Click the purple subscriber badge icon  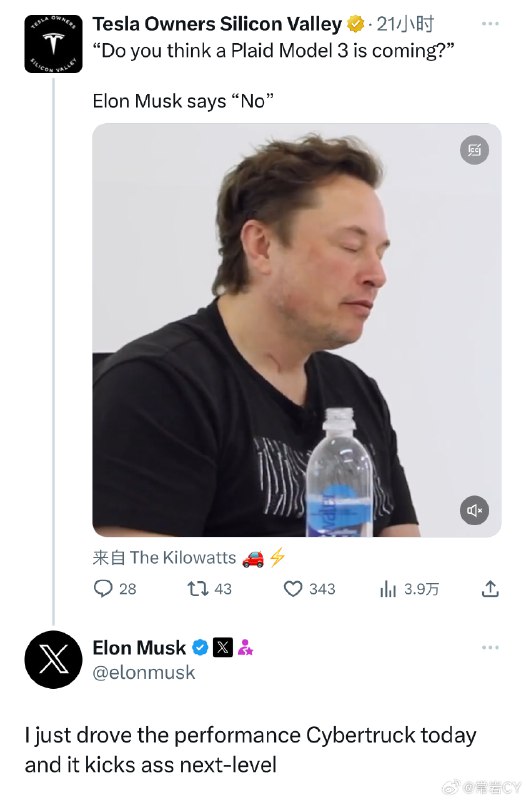point(245,648)
